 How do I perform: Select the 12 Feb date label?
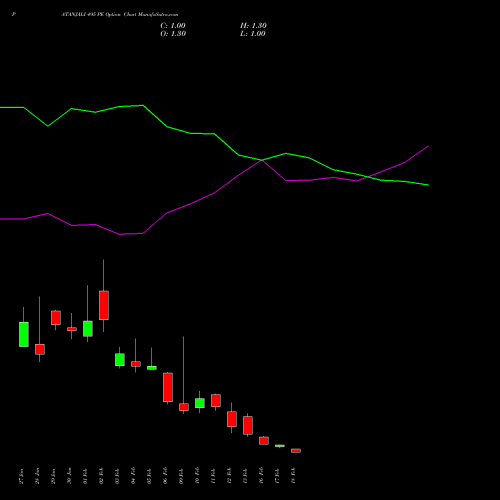click(x=229, y=476)
